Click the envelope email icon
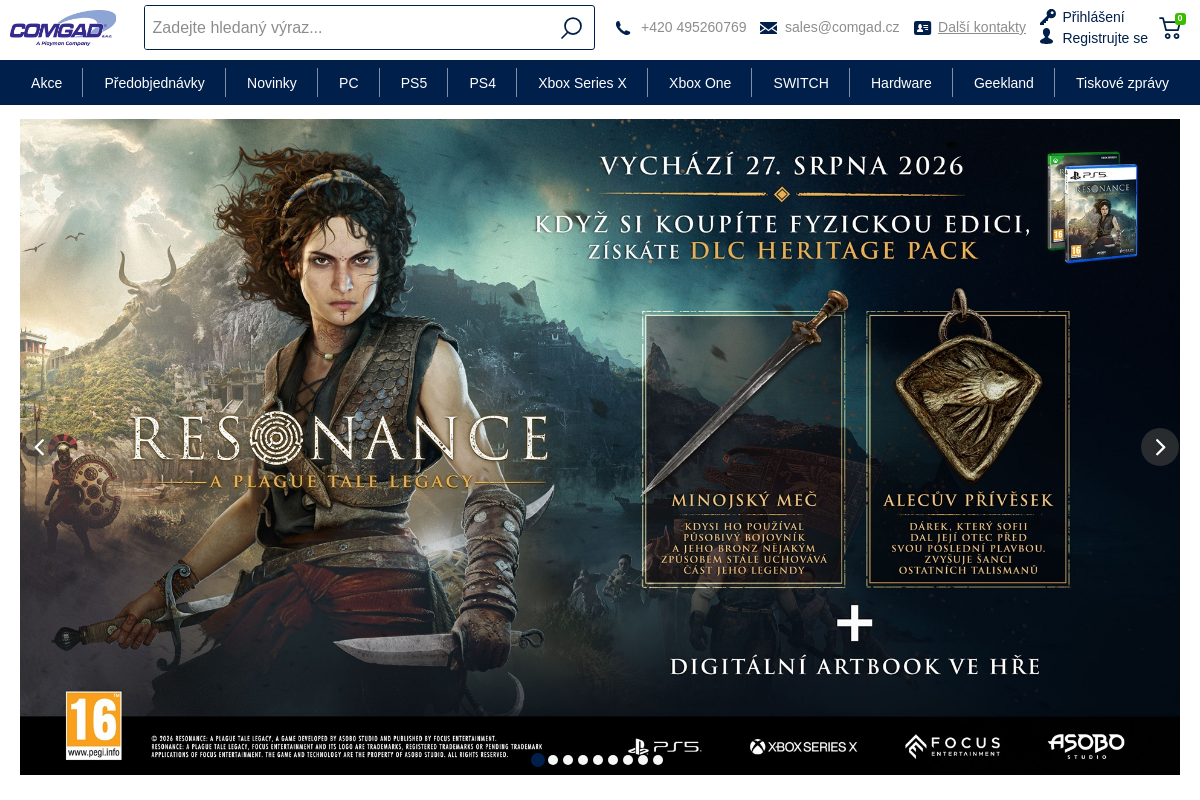This screenshot has width=1200, height=800. 768,28
